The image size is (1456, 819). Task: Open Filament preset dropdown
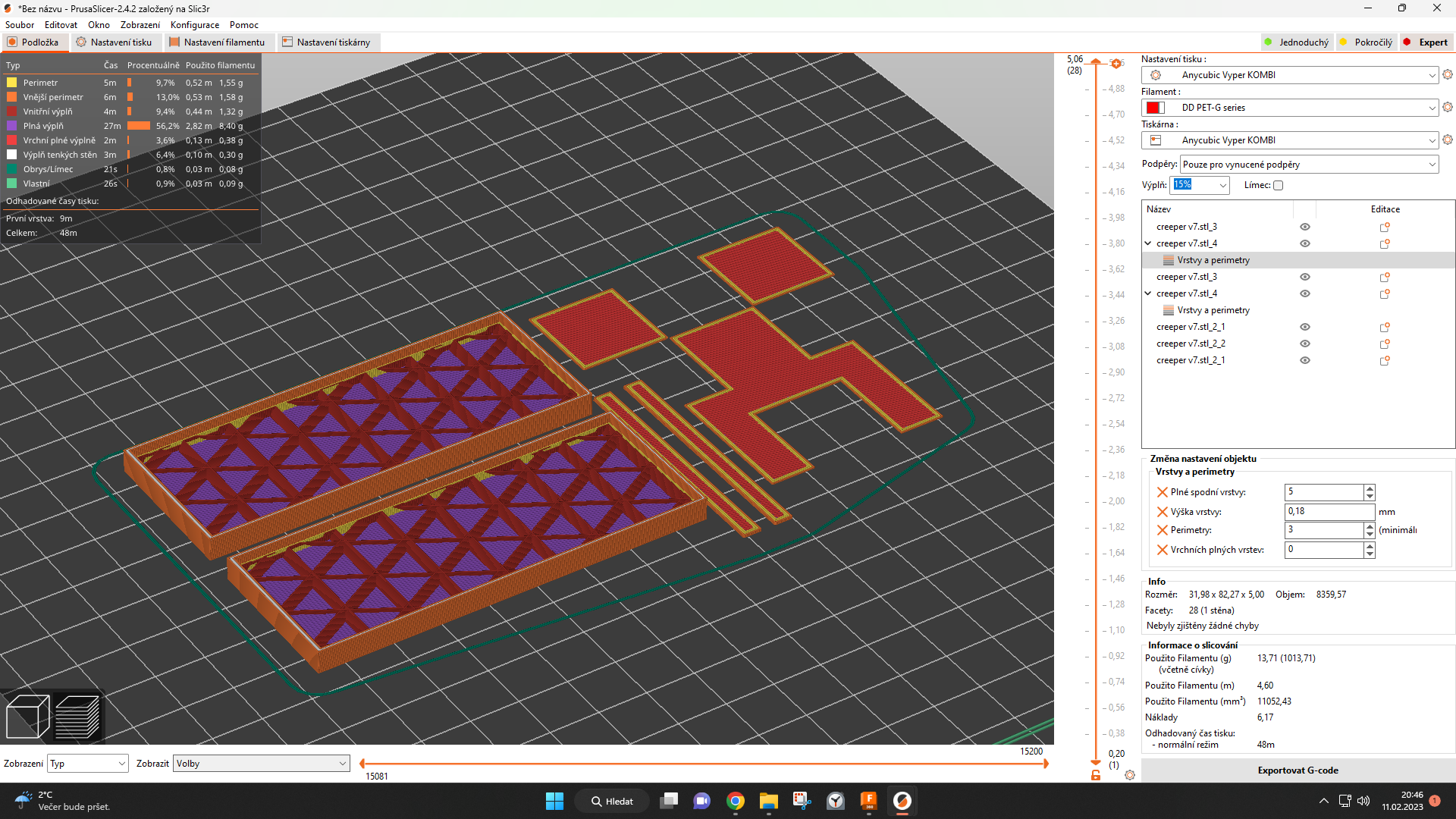[x=1289, y=108]
